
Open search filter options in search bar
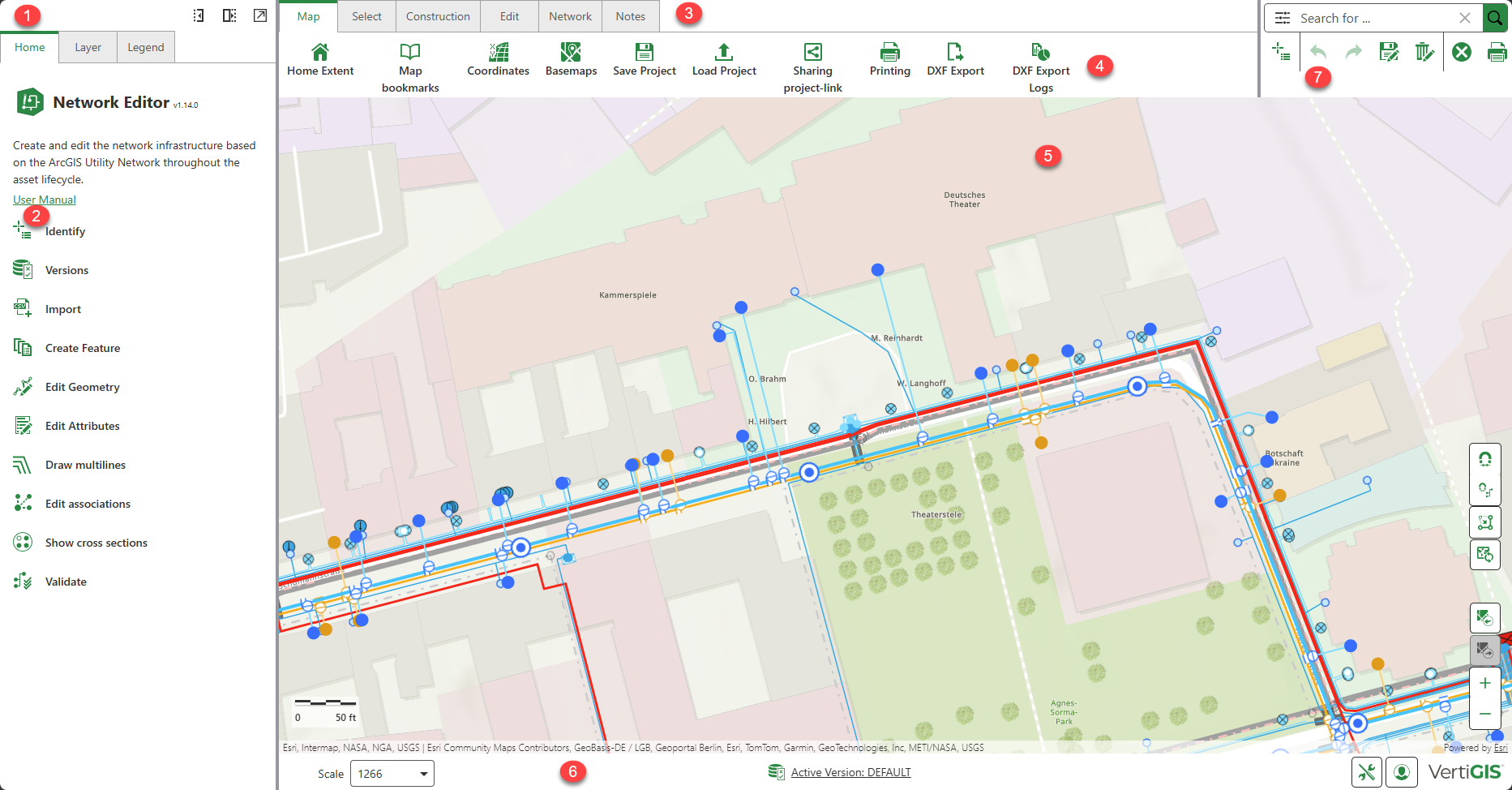(1283, 18)
